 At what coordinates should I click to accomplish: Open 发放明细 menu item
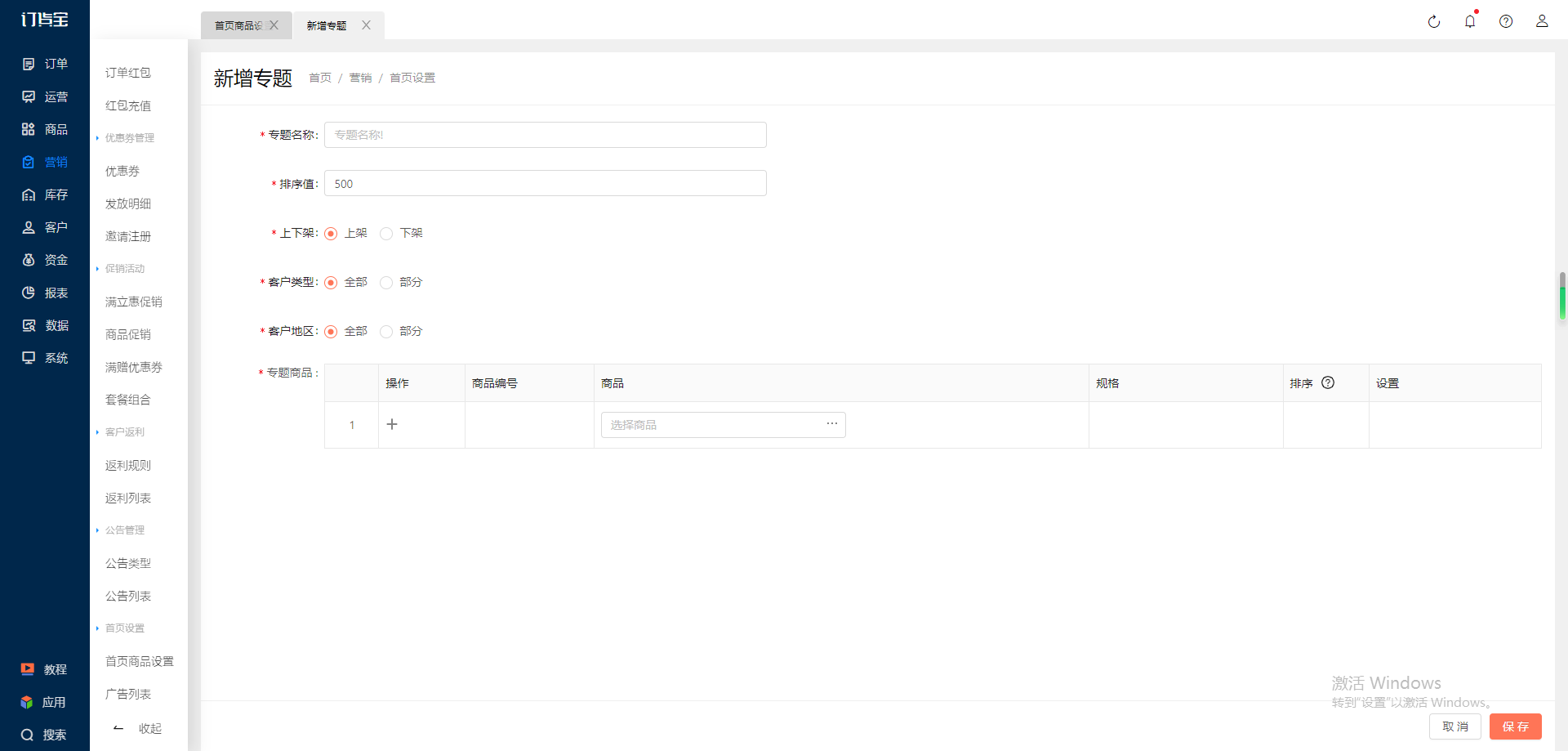coord(128,203)
